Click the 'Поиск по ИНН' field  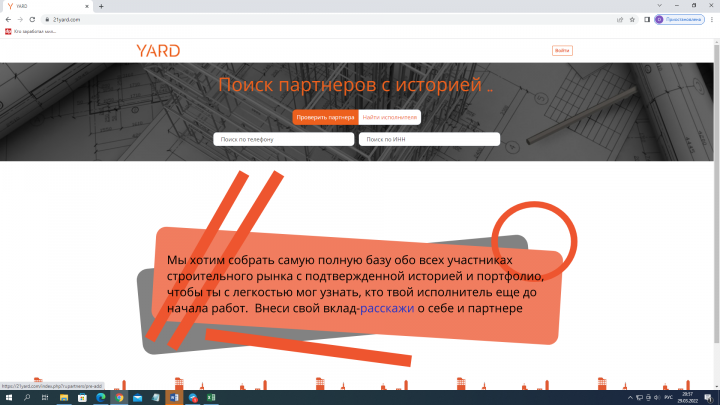click(429, 139)
